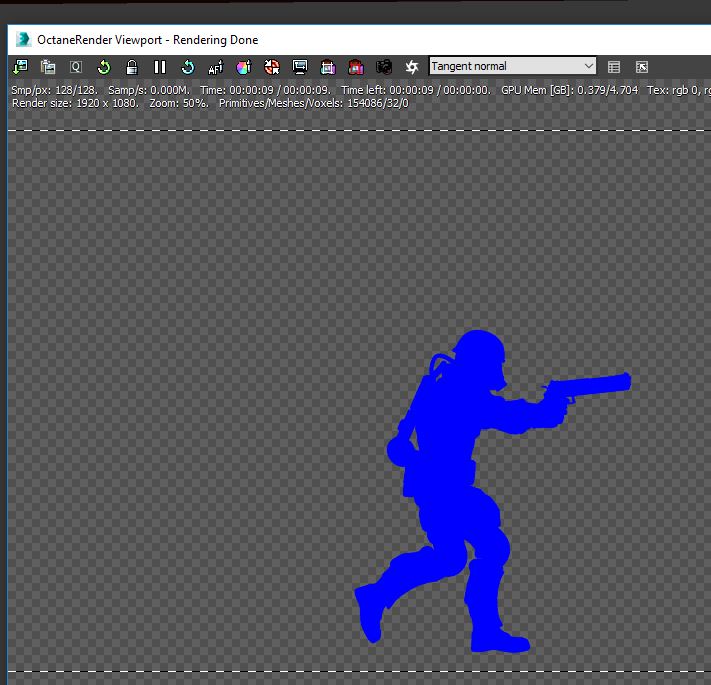The image size is (711, 685).
Task: Click the Render size: 1920 x 1080 text
Action: coord(75,103)
